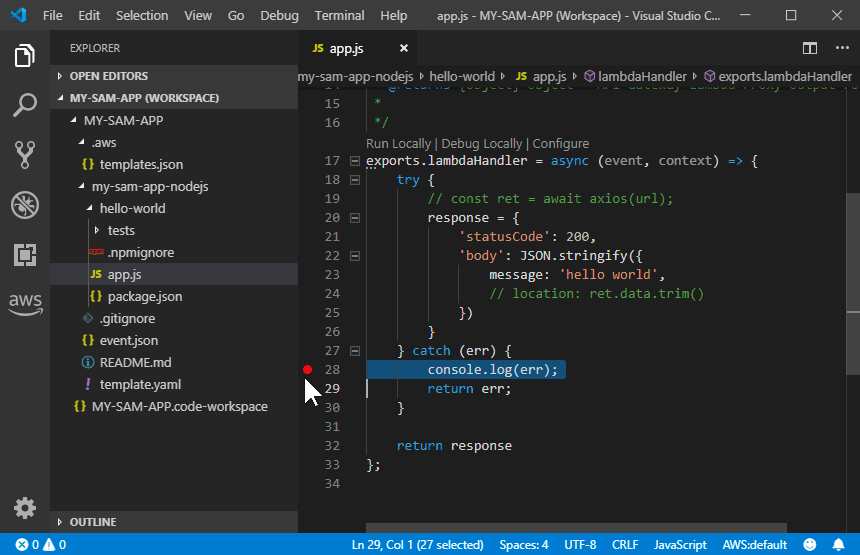Click the VS Code logo icon
The height and width of the screenshot is (555, 860).
click(x=18, y=15)
